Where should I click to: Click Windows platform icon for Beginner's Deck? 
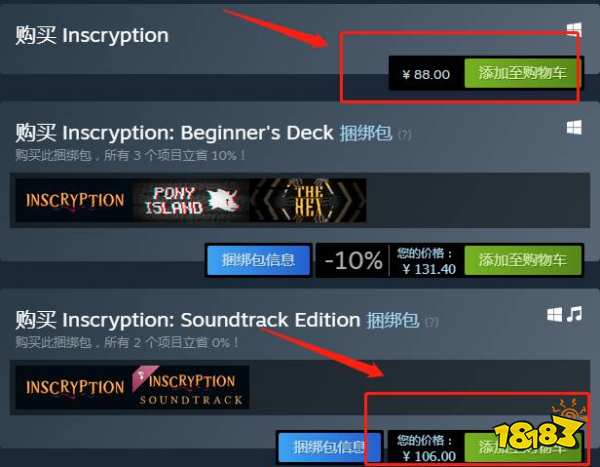point(574,127)
